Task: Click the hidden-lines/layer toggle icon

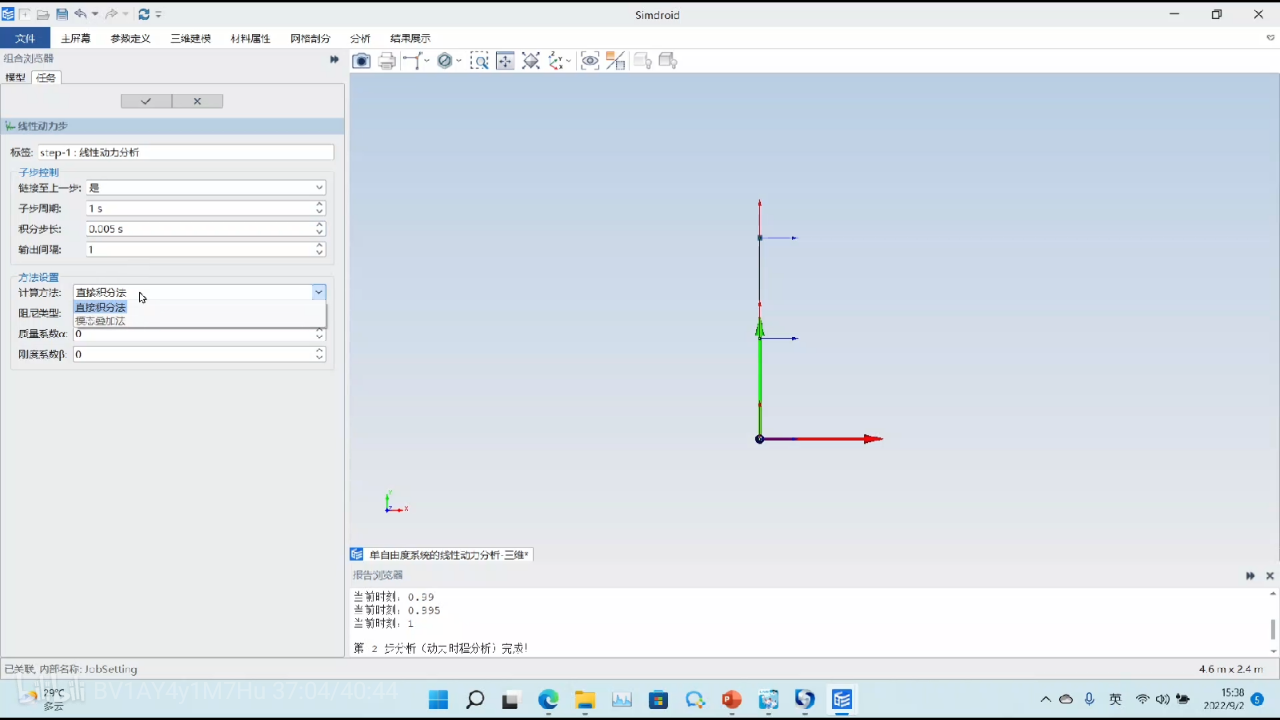Action: point(616,61)
